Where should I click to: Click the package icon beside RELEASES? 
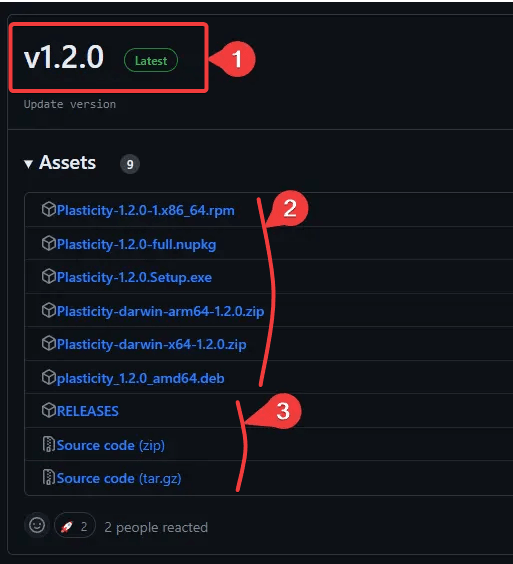click(49, 410)
